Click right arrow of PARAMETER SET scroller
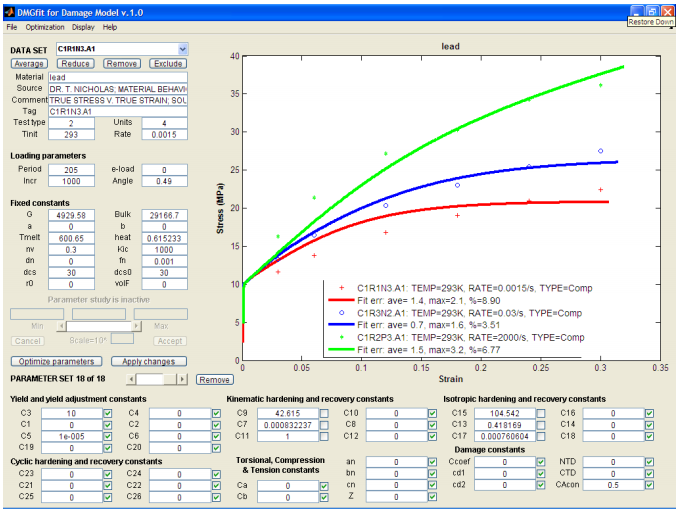This screenshot has width=679, height=511. (181, 380)
